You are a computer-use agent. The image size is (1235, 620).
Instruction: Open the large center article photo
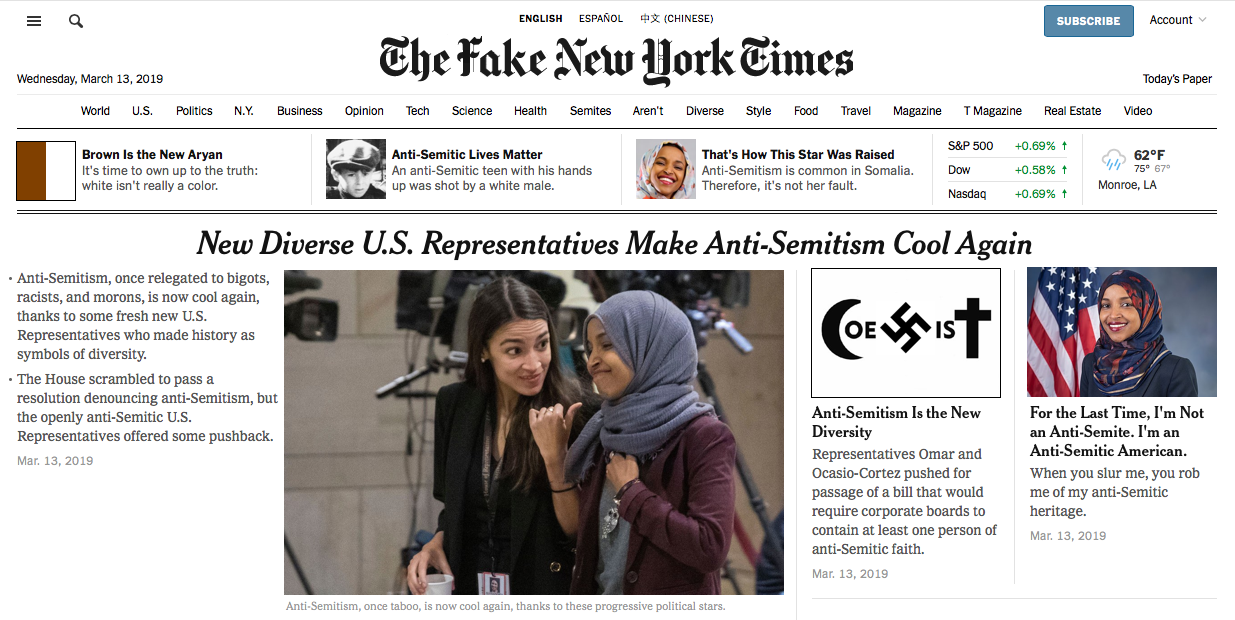(x=534, y=432)
